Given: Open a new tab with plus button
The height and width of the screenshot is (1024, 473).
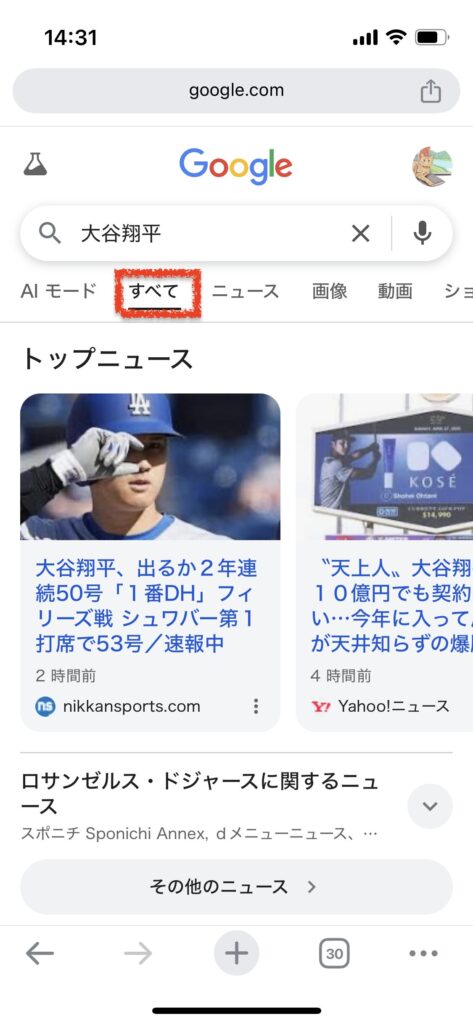Looking at the screenshot, I should [x=236, y=953].
